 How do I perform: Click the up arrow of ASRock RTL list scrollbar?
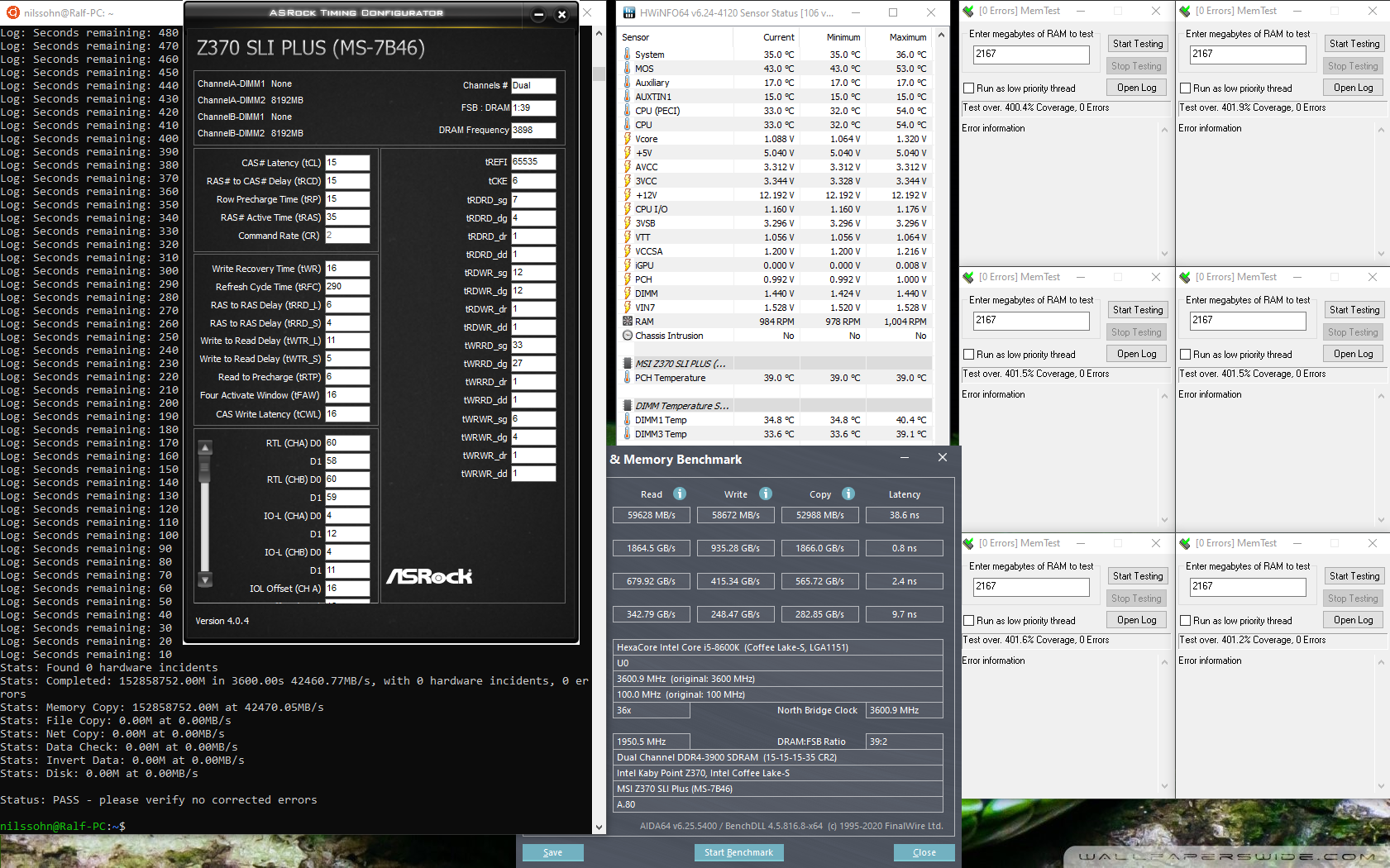pos(205,447)
